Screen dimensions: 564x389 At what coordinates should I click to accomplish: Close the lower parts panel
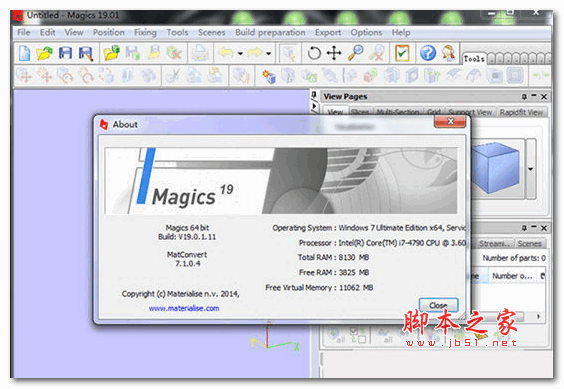point(544,228)
